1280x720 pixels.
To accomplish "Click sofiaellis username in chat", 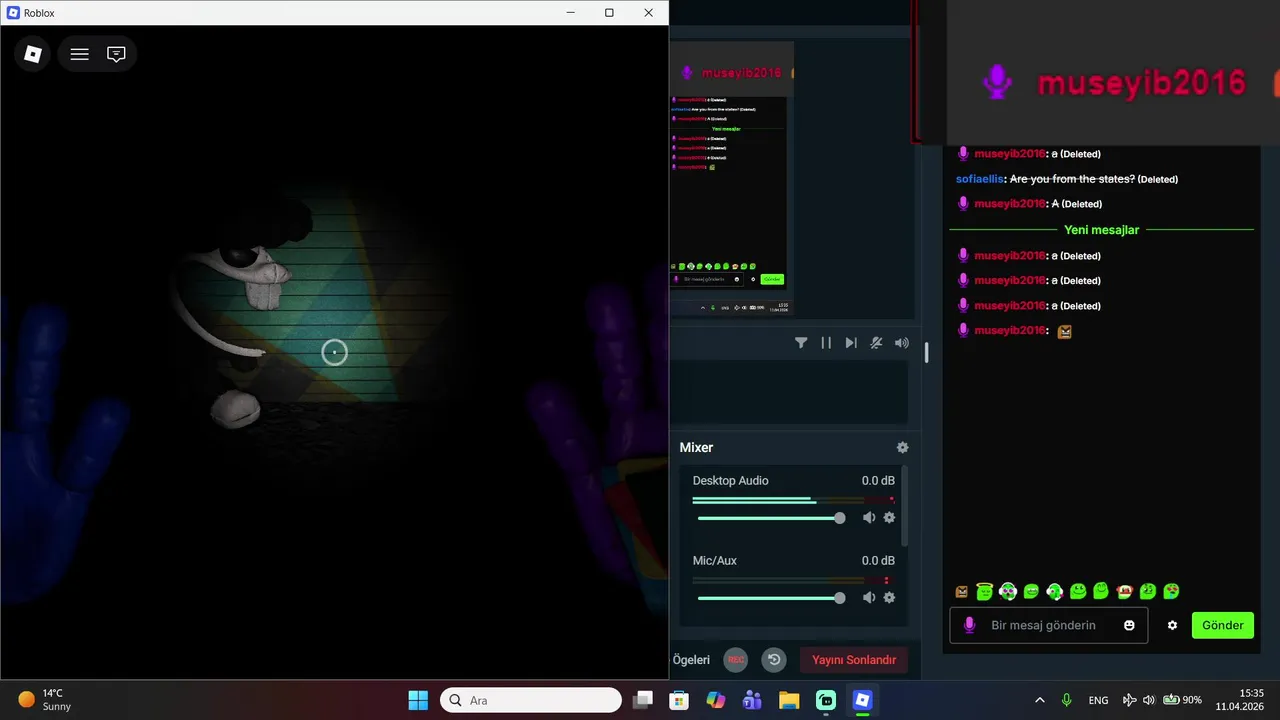I will coord(979,179).
